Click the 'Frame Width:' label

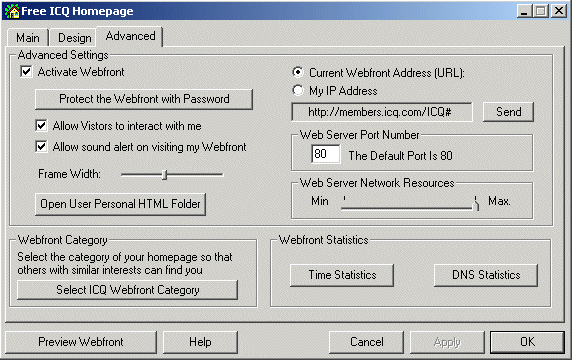pos(69,174)
